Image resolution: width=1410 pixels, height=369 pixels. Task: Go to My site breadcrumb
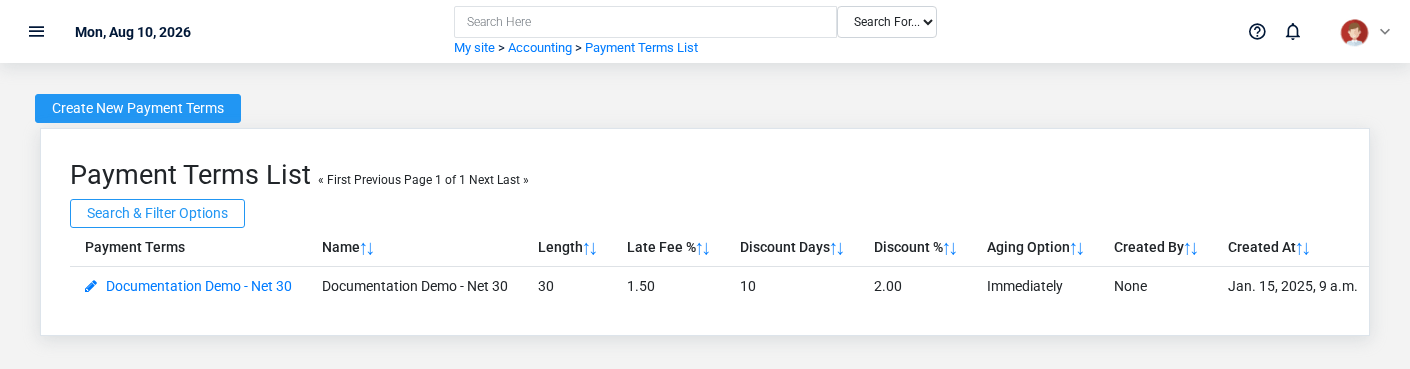[x=474, y=48]
